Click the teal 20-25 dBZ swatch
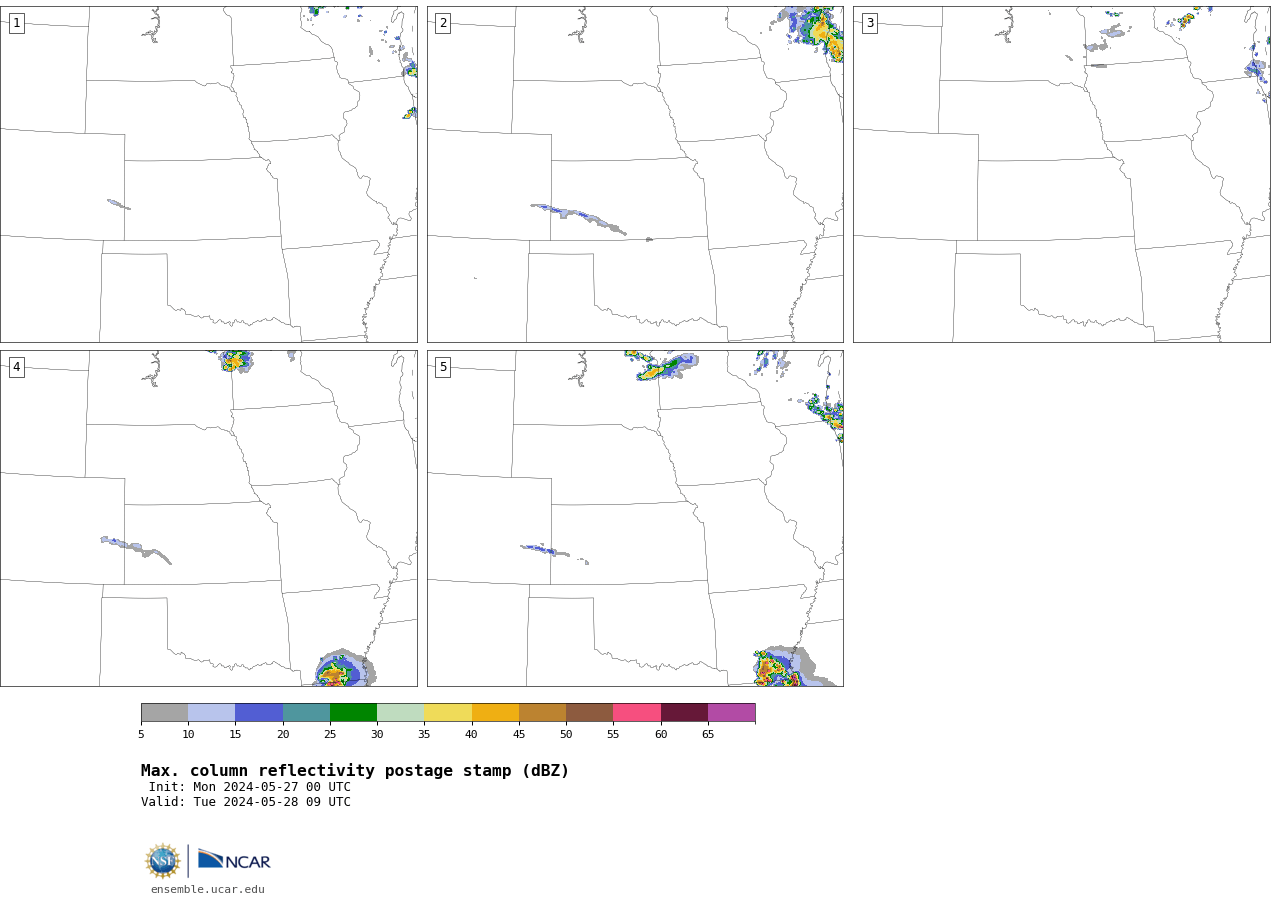1280x901 pixels. coord(306,713)
